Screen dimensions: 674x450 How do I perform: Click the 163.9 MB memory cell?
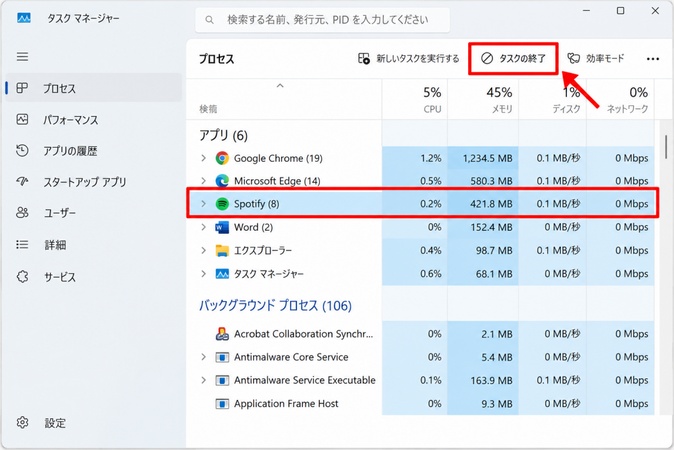tap(483, 380)
